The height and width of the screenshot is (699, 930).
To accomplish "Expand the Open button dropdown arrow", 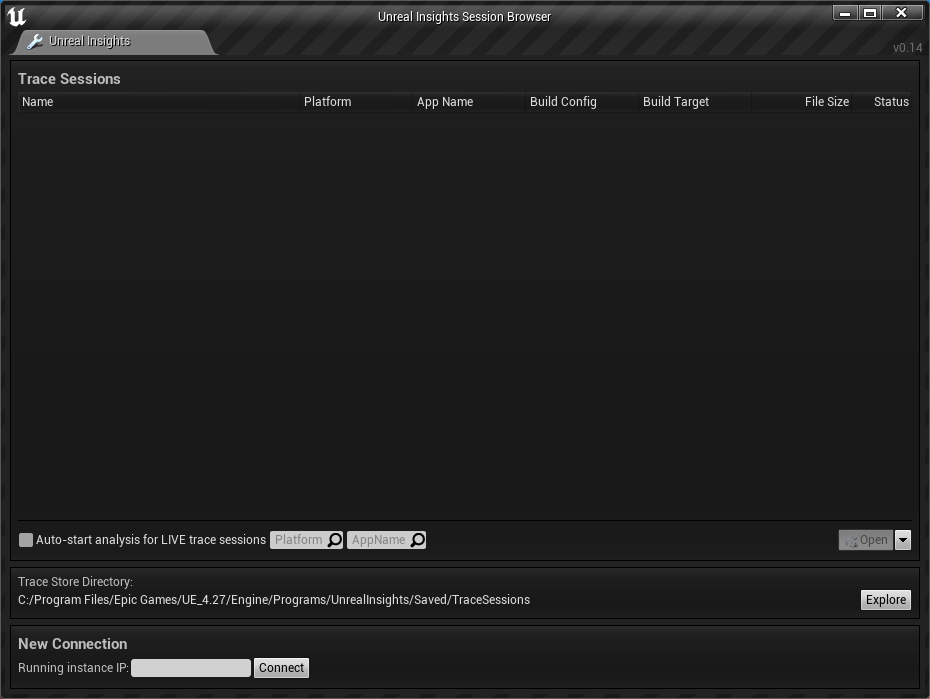I will coord(903,540).
